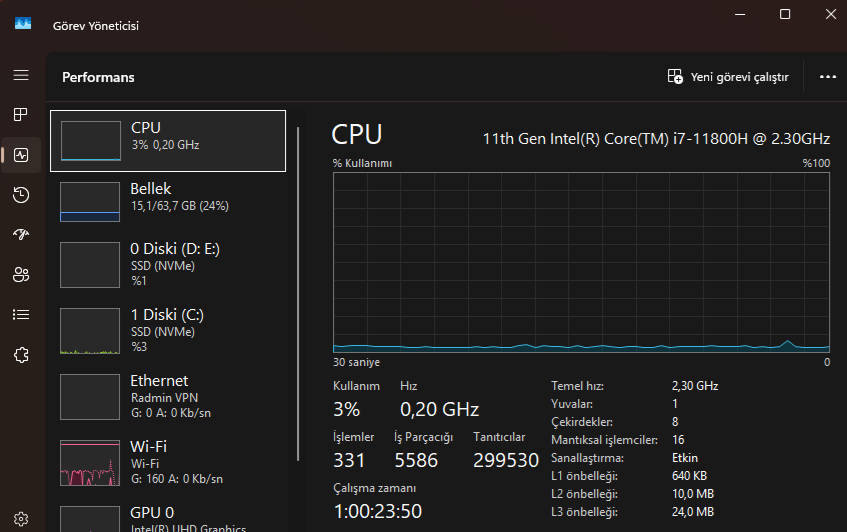Click the Wi-Fi mini graph thumbnail

coord(90,463)
